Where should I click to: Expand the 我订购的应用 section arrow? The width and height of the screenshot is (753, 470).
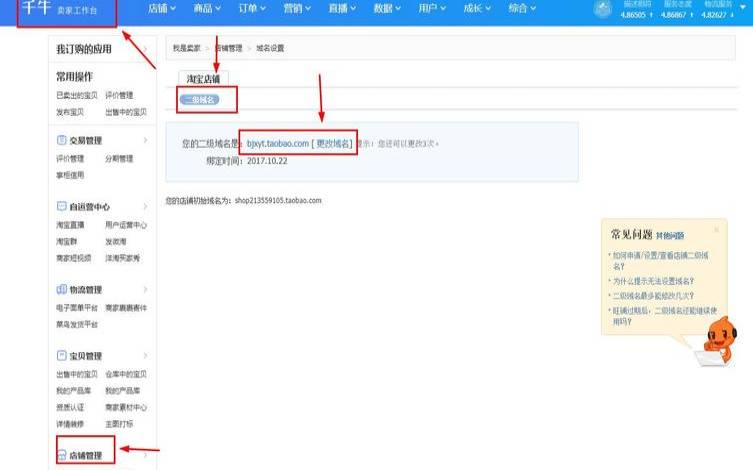coord(146,48)
